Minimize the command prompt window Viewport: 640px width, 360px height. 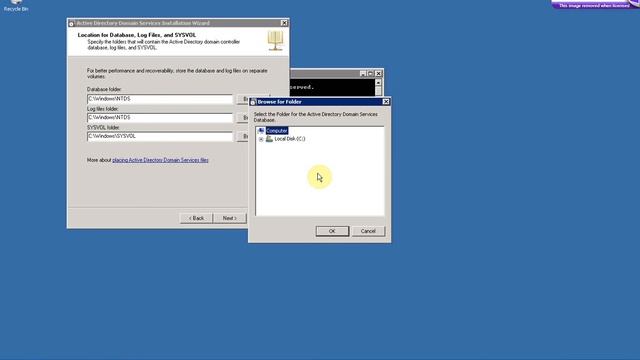(x=363, y=73)
